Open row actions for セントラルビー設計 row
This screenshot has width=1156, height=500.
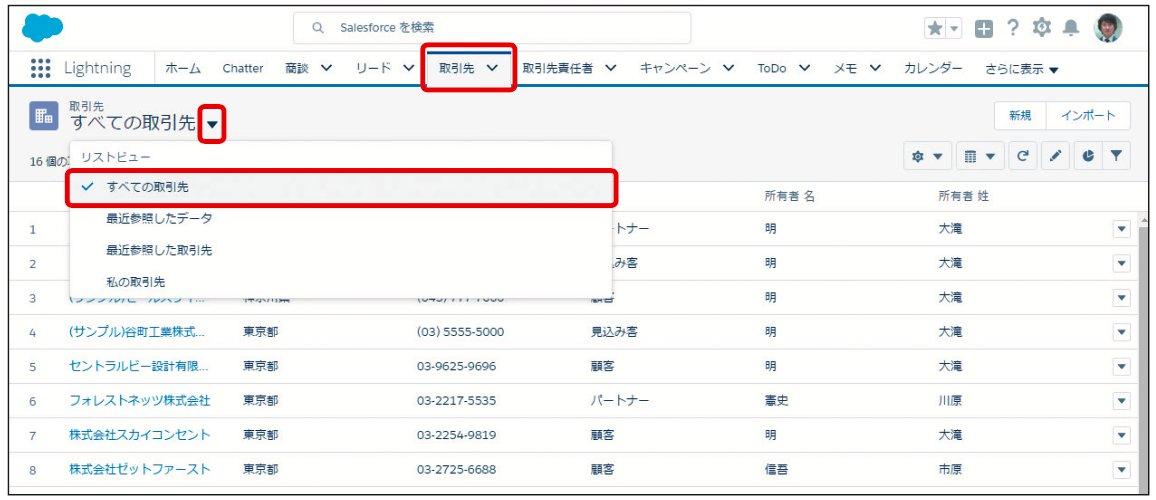click(1121, 366)
